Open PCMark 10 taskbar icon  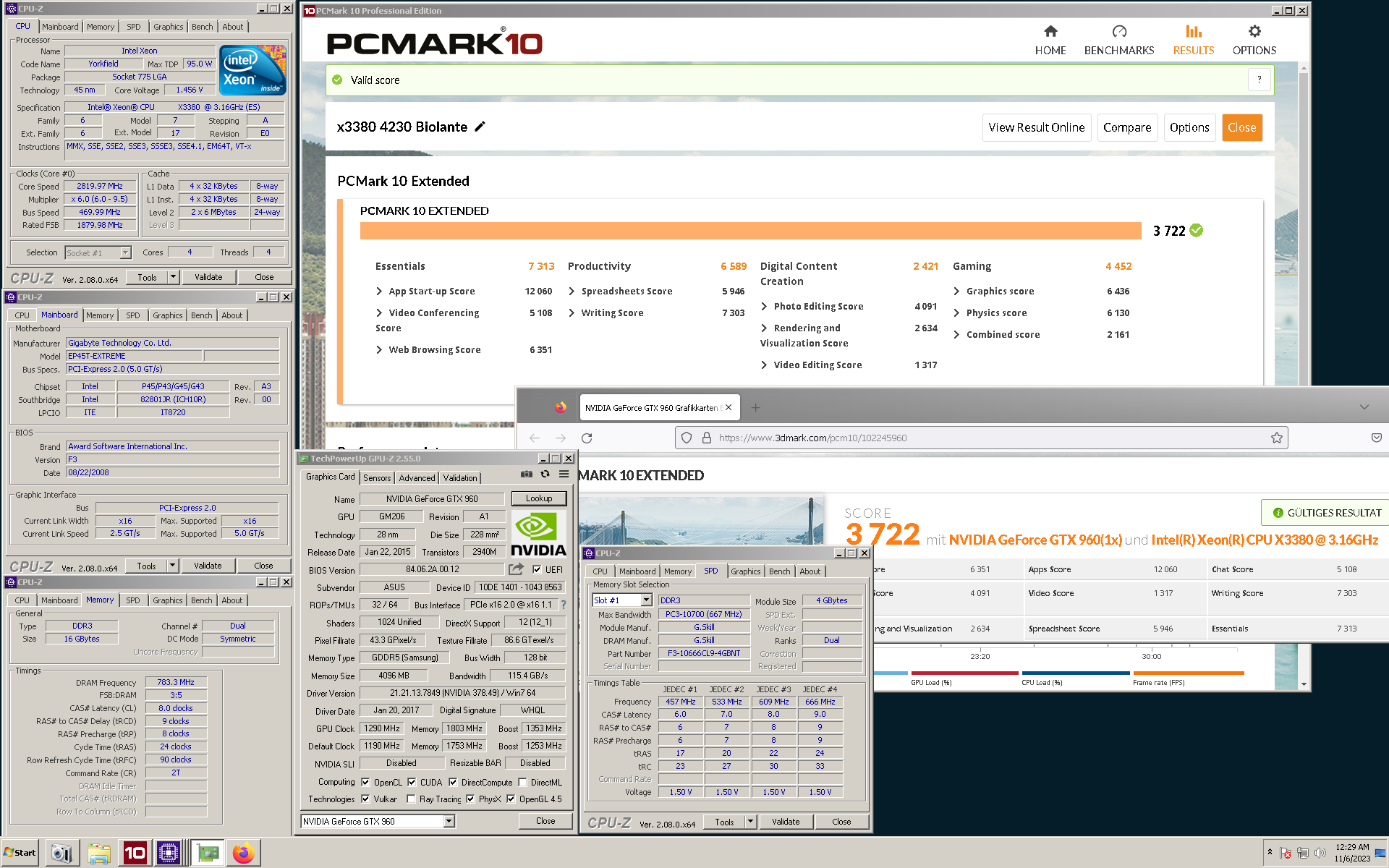pos(135,853)
